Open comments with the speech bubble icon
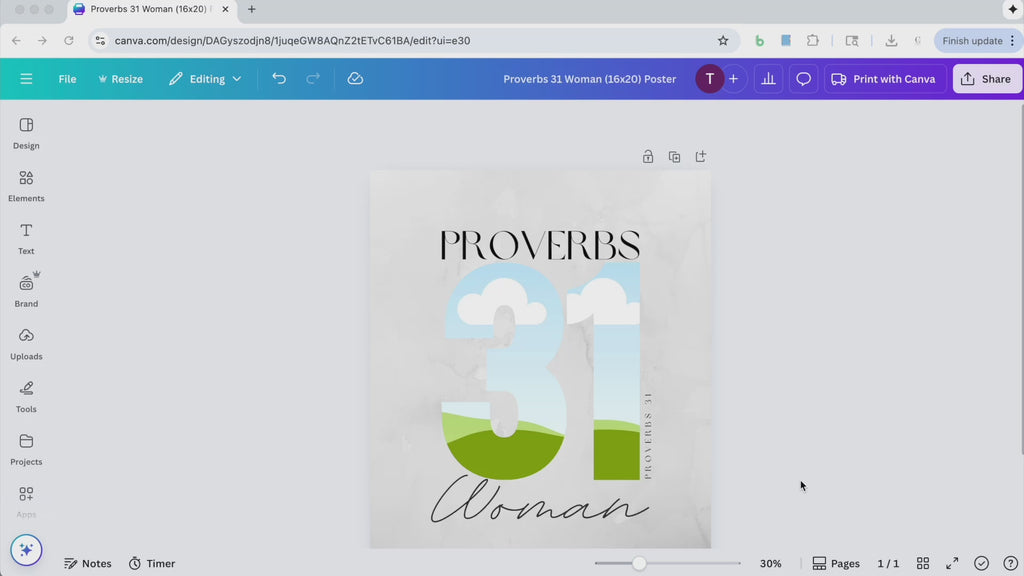 [x=803, y=78]
